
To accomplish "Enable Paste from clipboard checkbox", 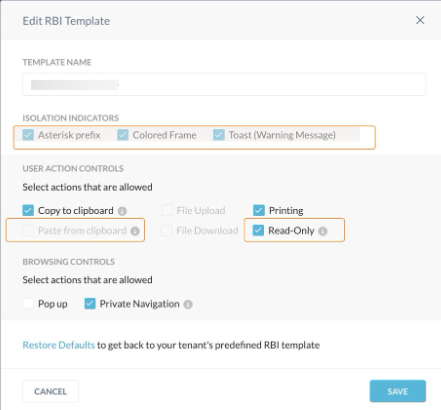I will [x=28, y=230].
